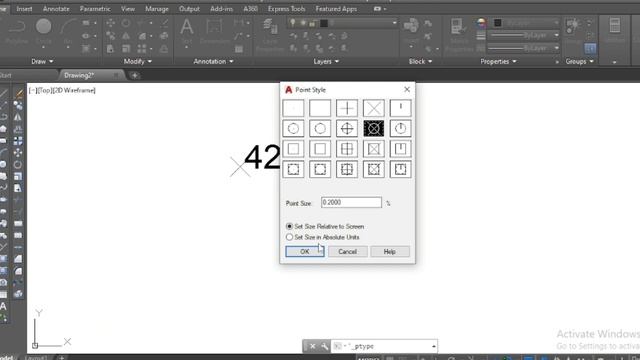Screen dimensions: 640x360
Task: Select the square with plus point style
Action: tap(347, 149)
